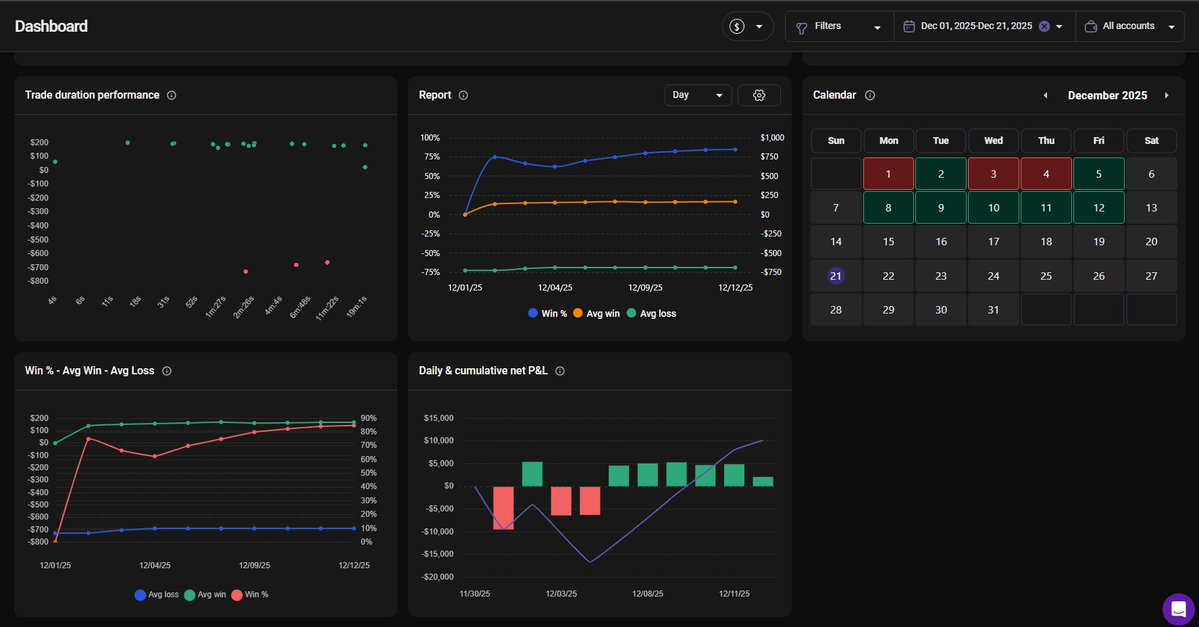Viewport: 1199px width, 627px height.
Task: Click the calendar icon beside date range
Action: coord(908,27)
